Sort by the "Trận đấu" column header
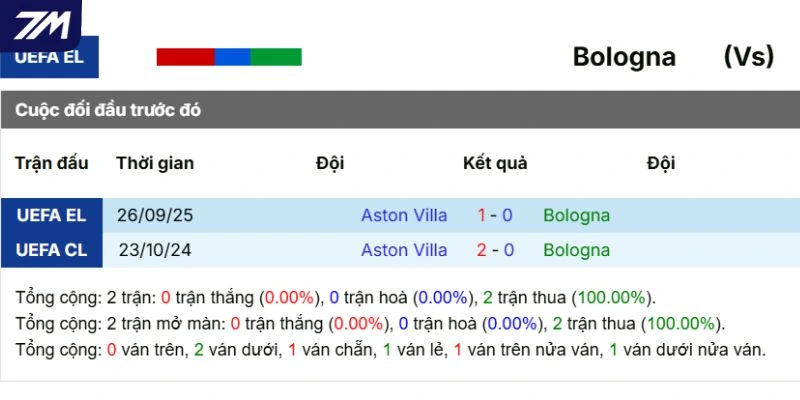 click(x=52, y=163)
